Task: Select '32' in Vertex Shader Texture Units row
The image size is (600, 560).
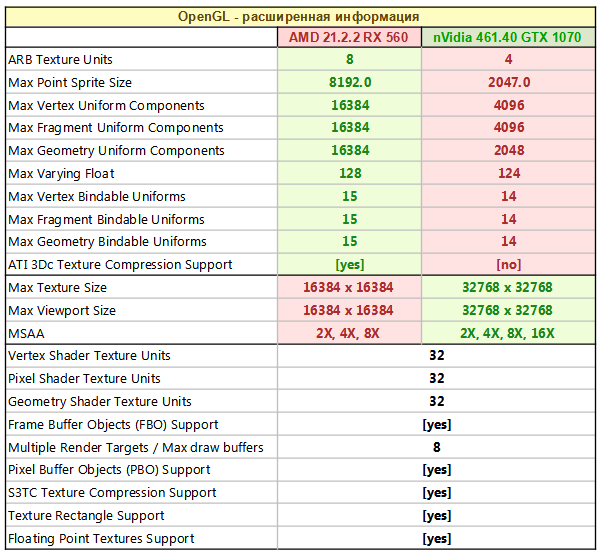Action: (x=437, y=356)
